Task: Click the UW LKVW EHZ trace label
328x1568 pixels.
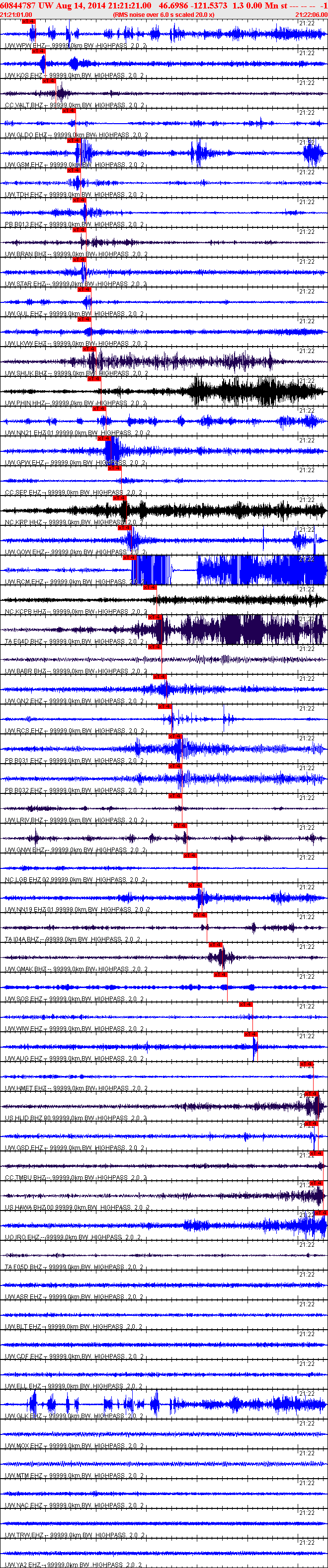Action: (x=76, y=344)
